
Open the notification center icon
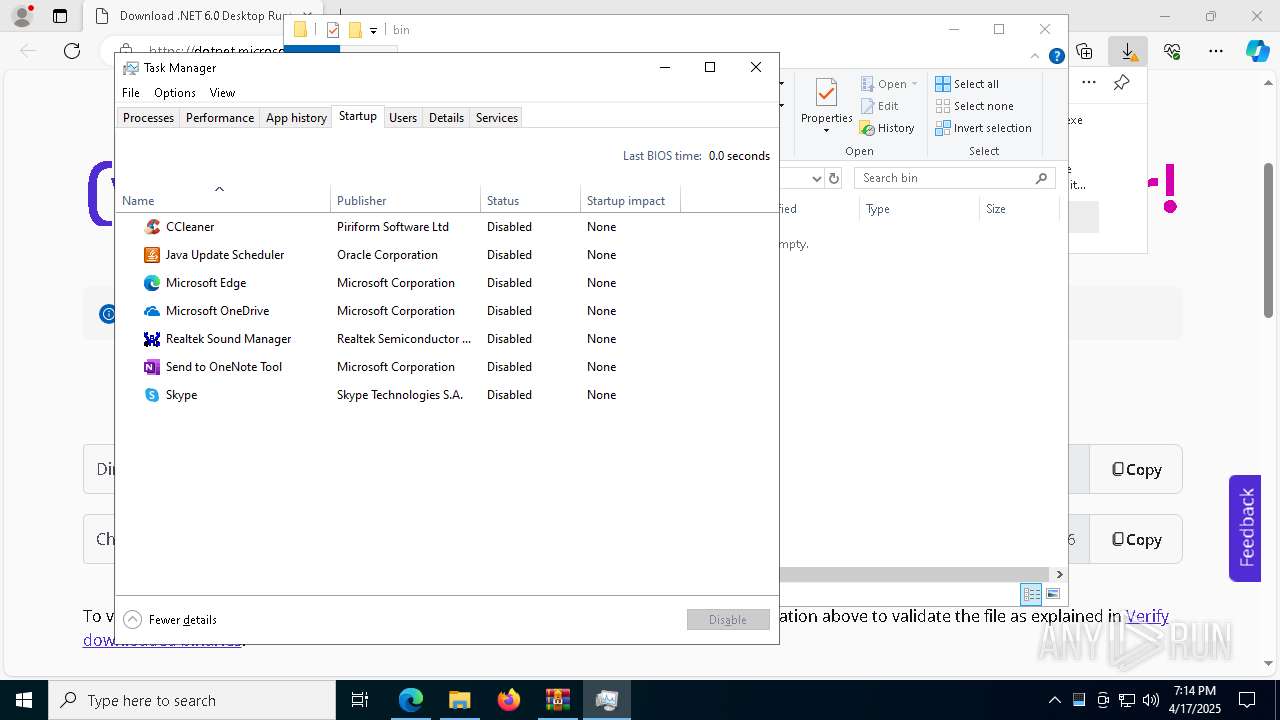1247,700
